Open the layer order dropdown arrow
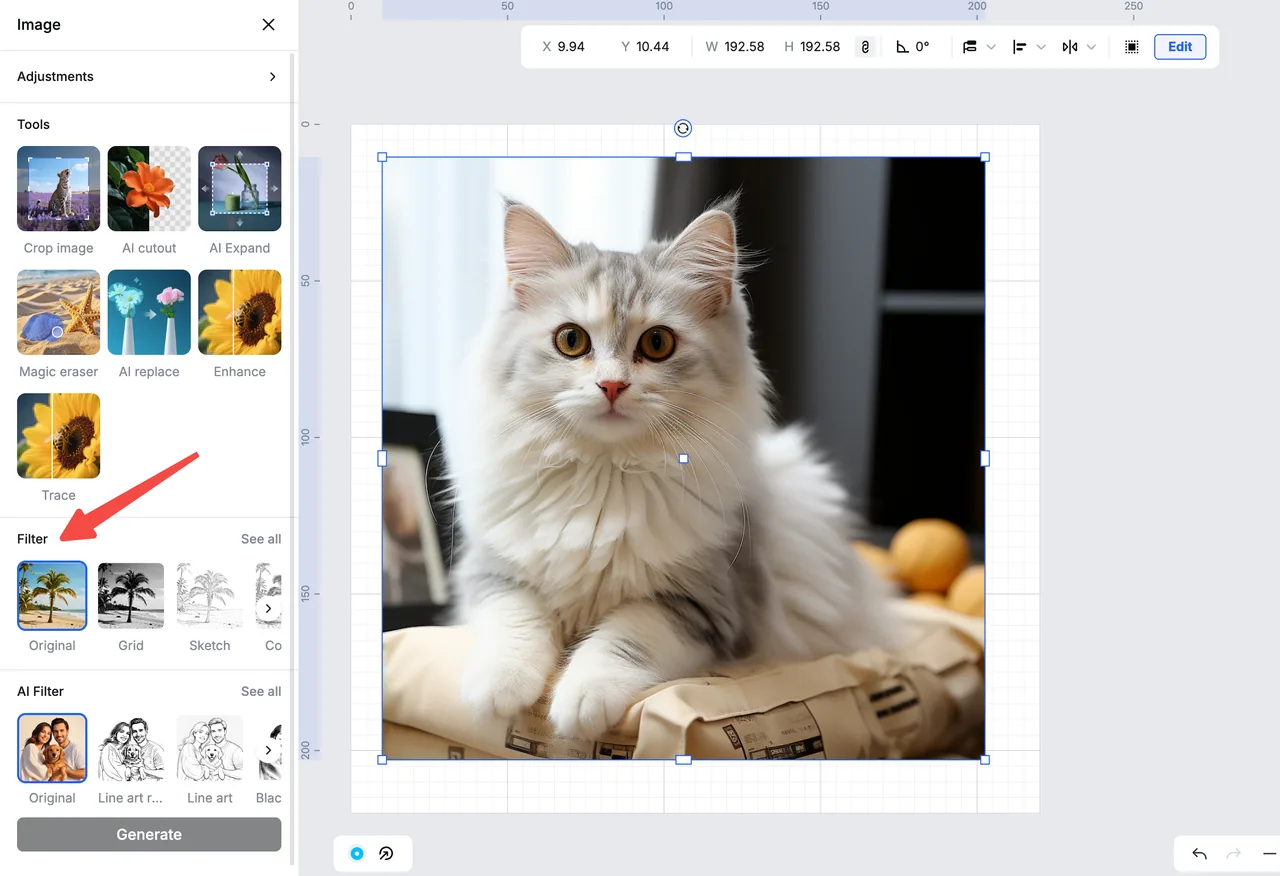This screenshot has width=1280, height=876. (x=991, y=47)
